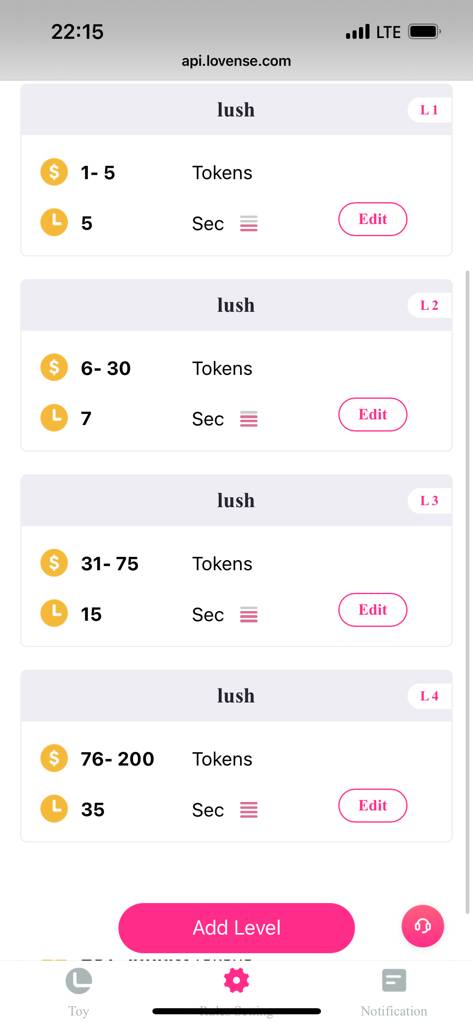Edit the L2 lush level
Viewport: 473px width, 1024px height.
(372, 415)
